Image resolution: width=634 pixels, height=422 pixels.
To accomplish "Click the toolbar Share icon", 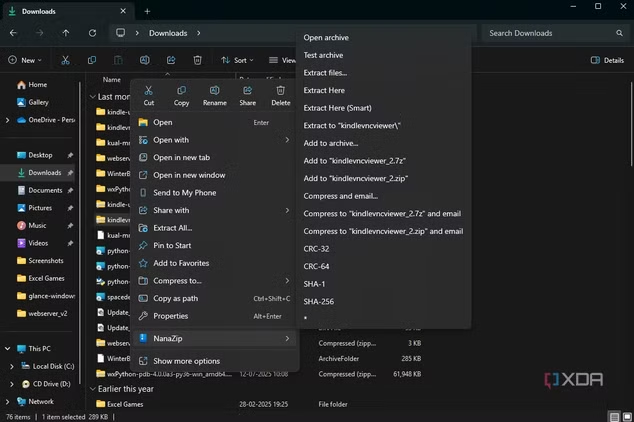I will pos(171,60).
